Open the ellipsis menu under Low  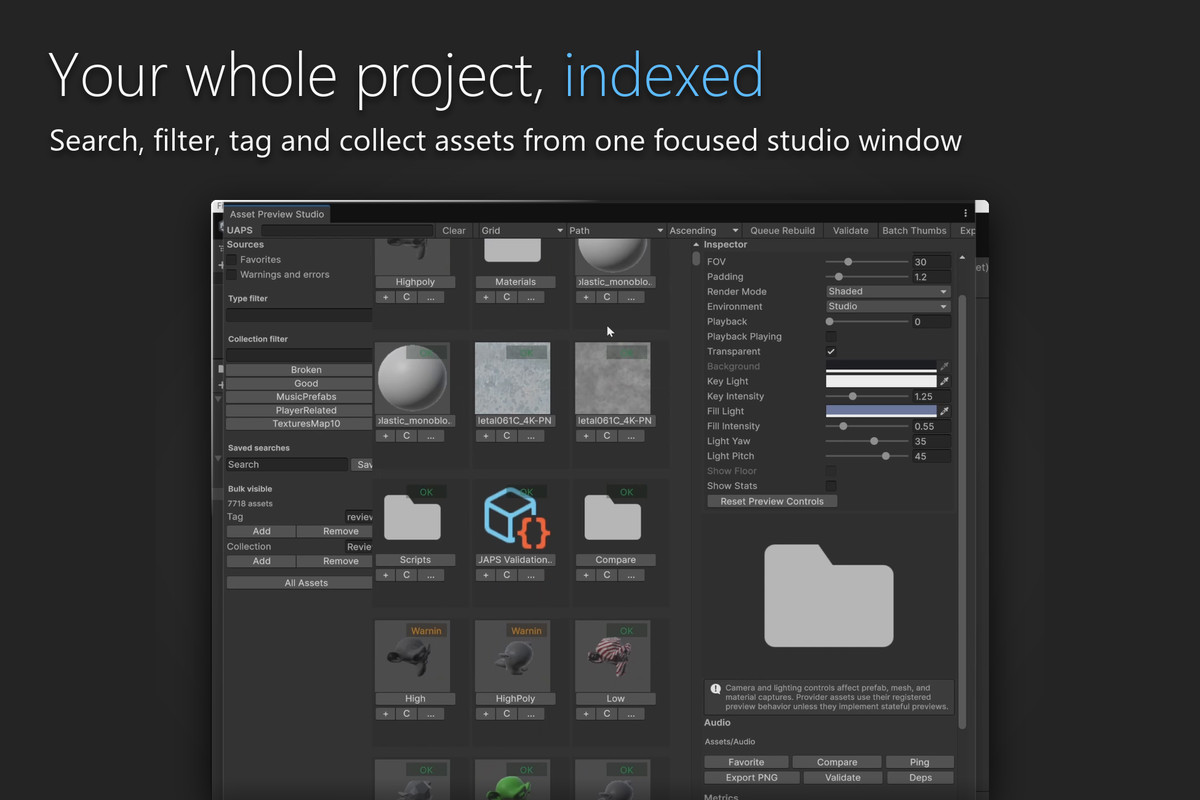click(631, 714)
